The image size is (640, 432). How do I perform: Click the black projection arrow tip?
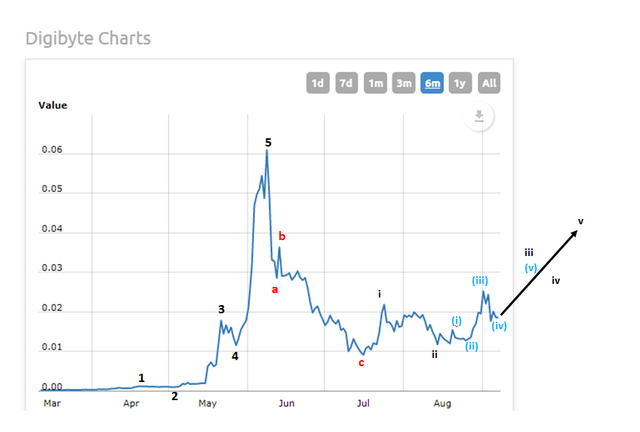(x=577, y=231)
